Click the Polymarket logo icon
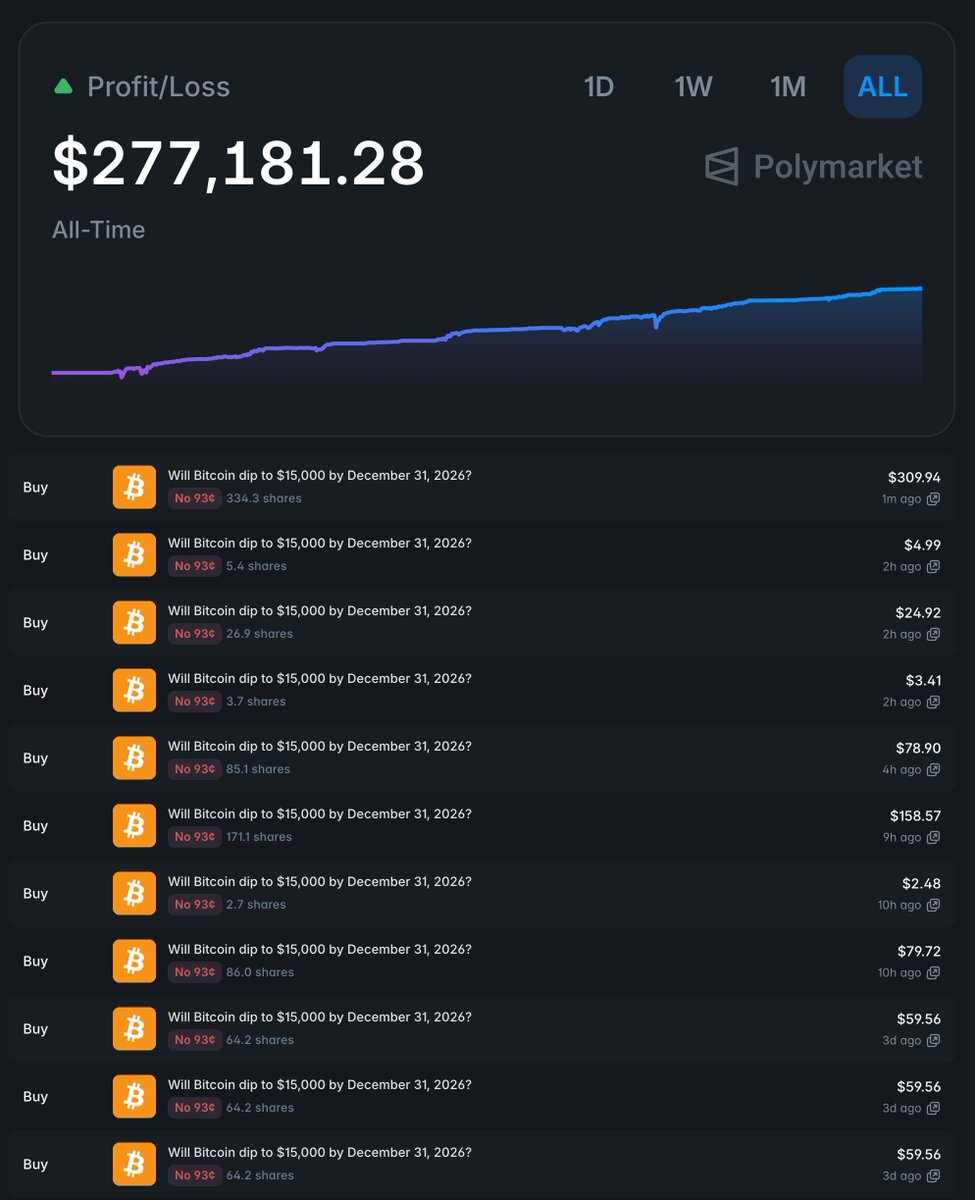This screenshot has width=975, height=1200. 721,166
